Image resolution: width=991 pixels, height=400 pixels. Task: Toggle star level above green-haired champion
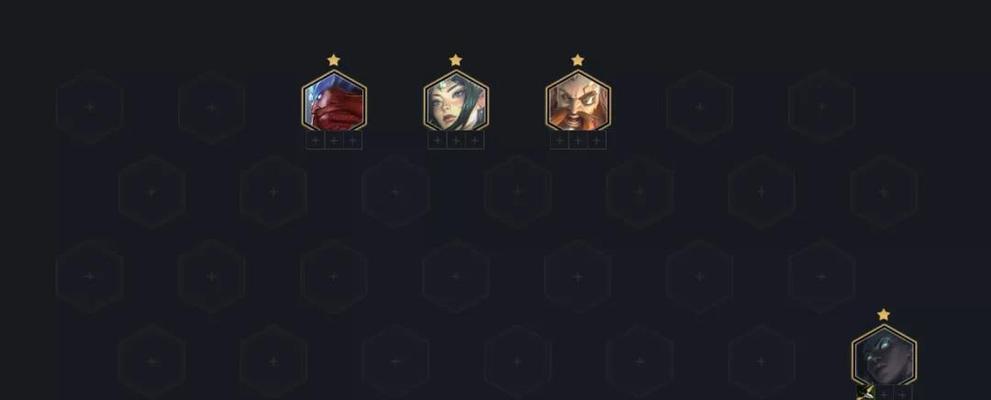pos(456,60)
